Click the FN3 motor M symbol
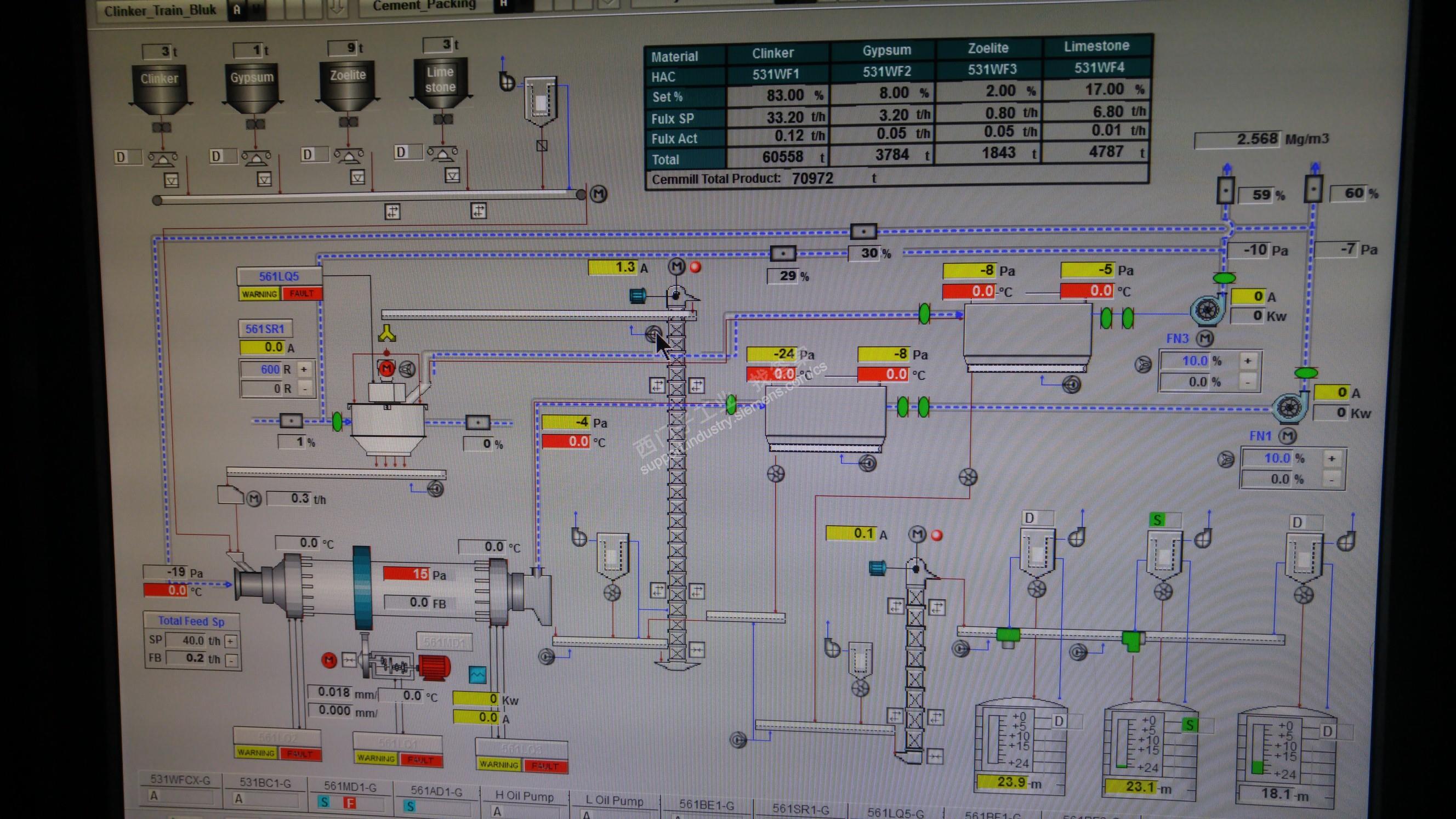 [x=1205, y=339]
